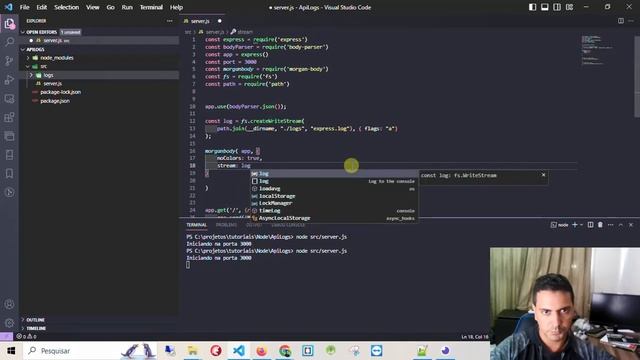Image resolution: width=640 pixels, height=360 pixels.
Task: Open the Go menu
Action: pyautogui.click(x=110, y=7)
